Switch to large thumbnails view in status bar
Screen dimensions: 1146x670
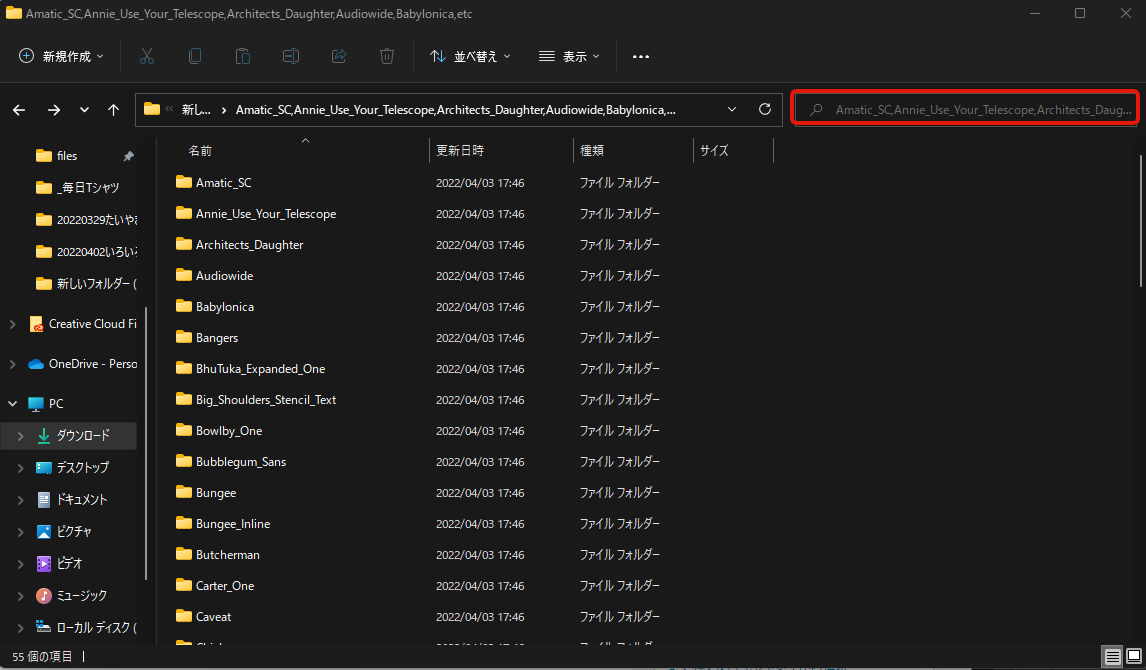1134,657
